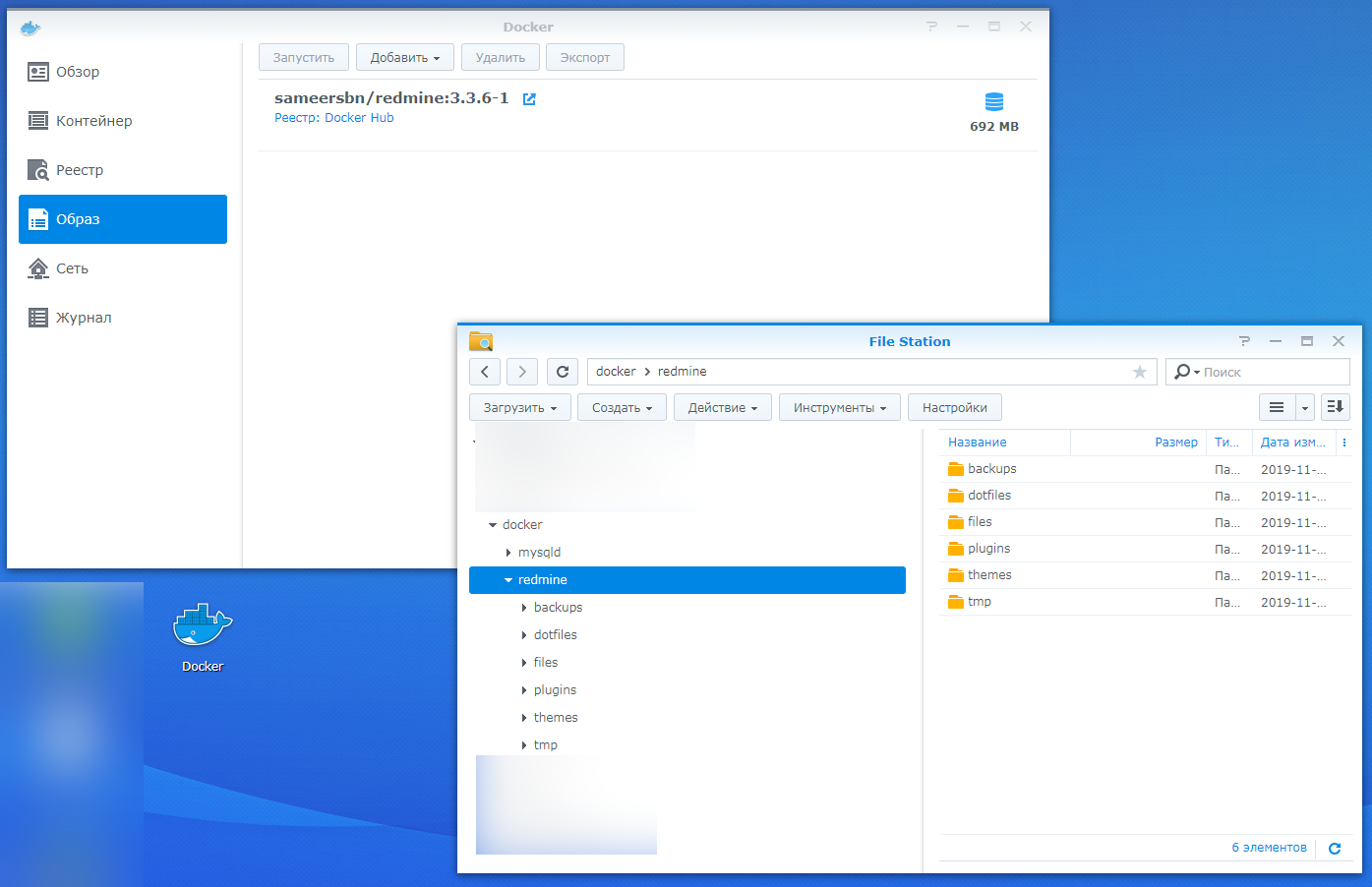Go back in File Station navigation

485,372
